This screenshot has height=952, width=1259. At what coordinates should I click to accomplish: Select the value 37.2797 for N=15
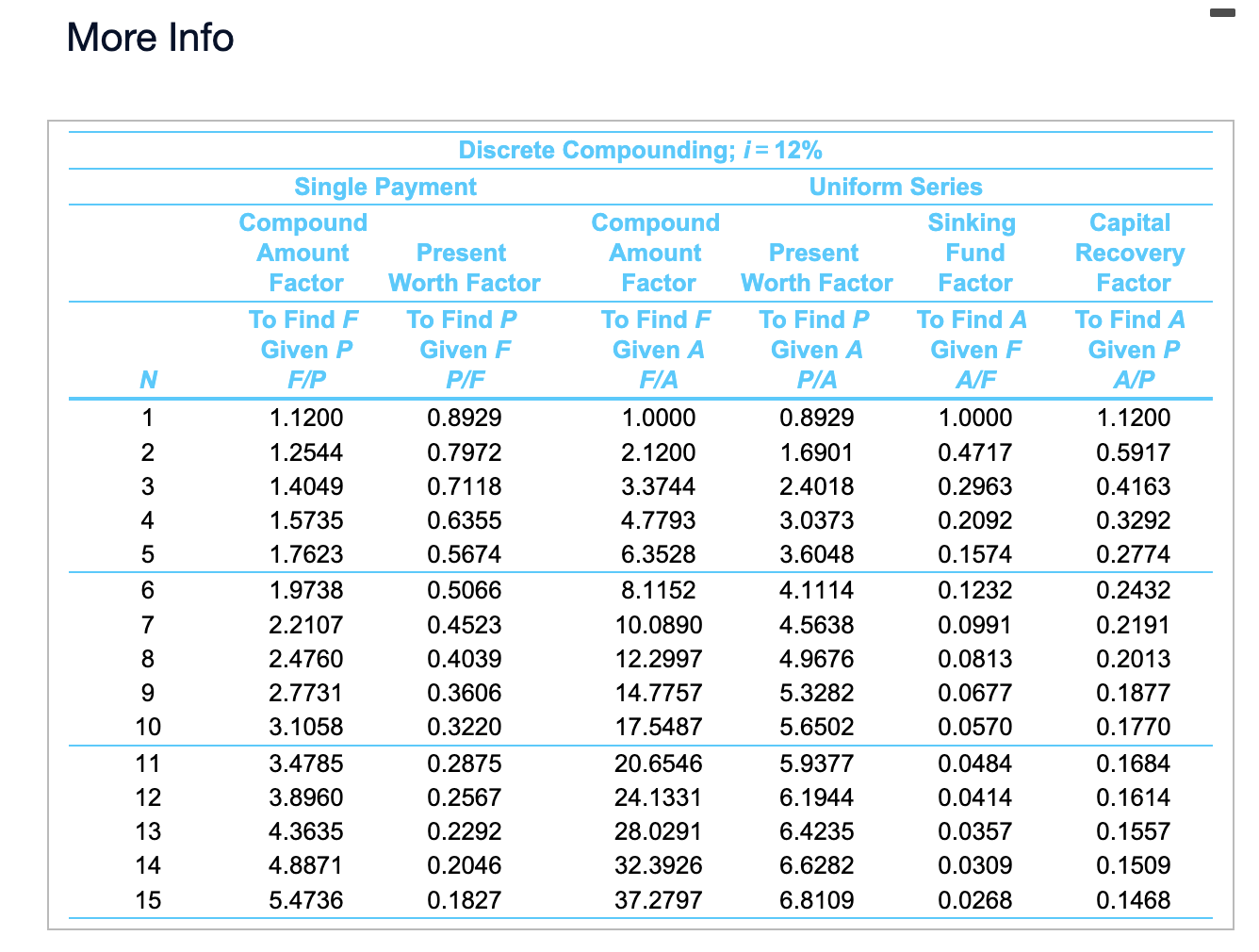click(657, 900)
